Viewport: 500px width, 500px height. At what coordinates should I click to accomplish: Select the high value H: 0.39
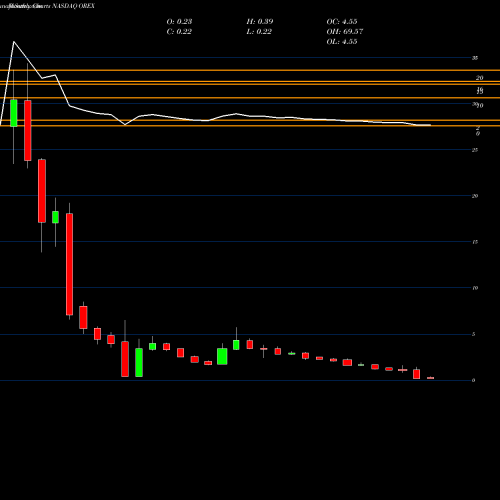pos(260,21)
